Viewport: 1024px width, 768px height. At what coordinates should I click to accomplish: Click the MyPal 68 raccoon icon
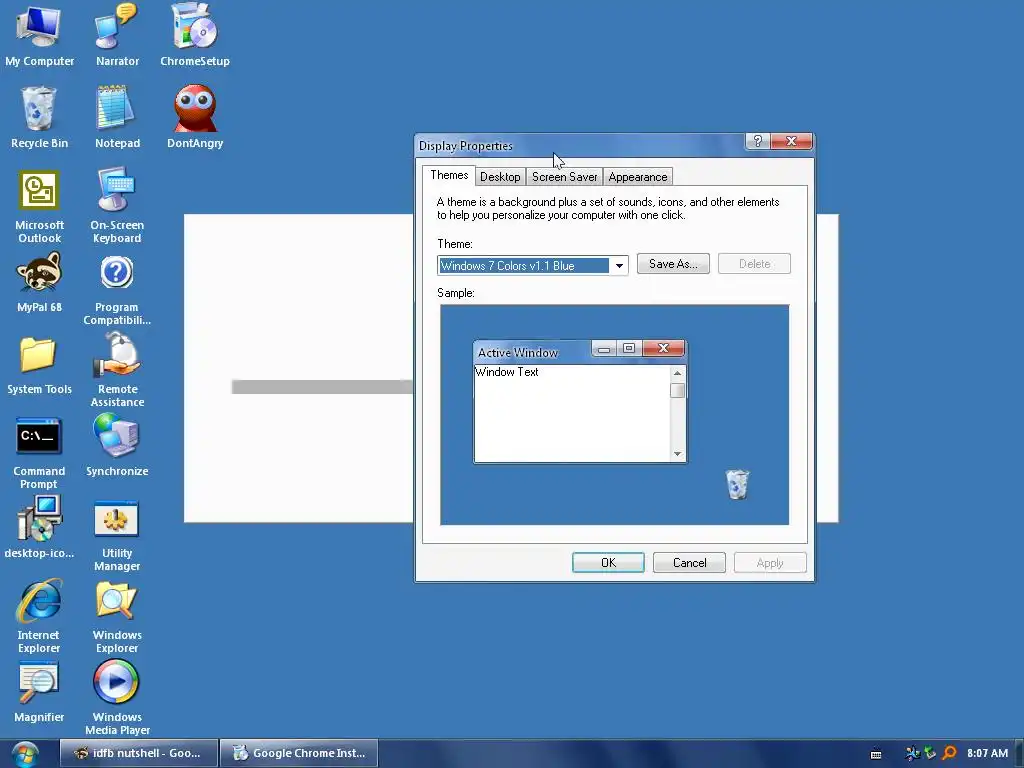click(x=39, y=282)
